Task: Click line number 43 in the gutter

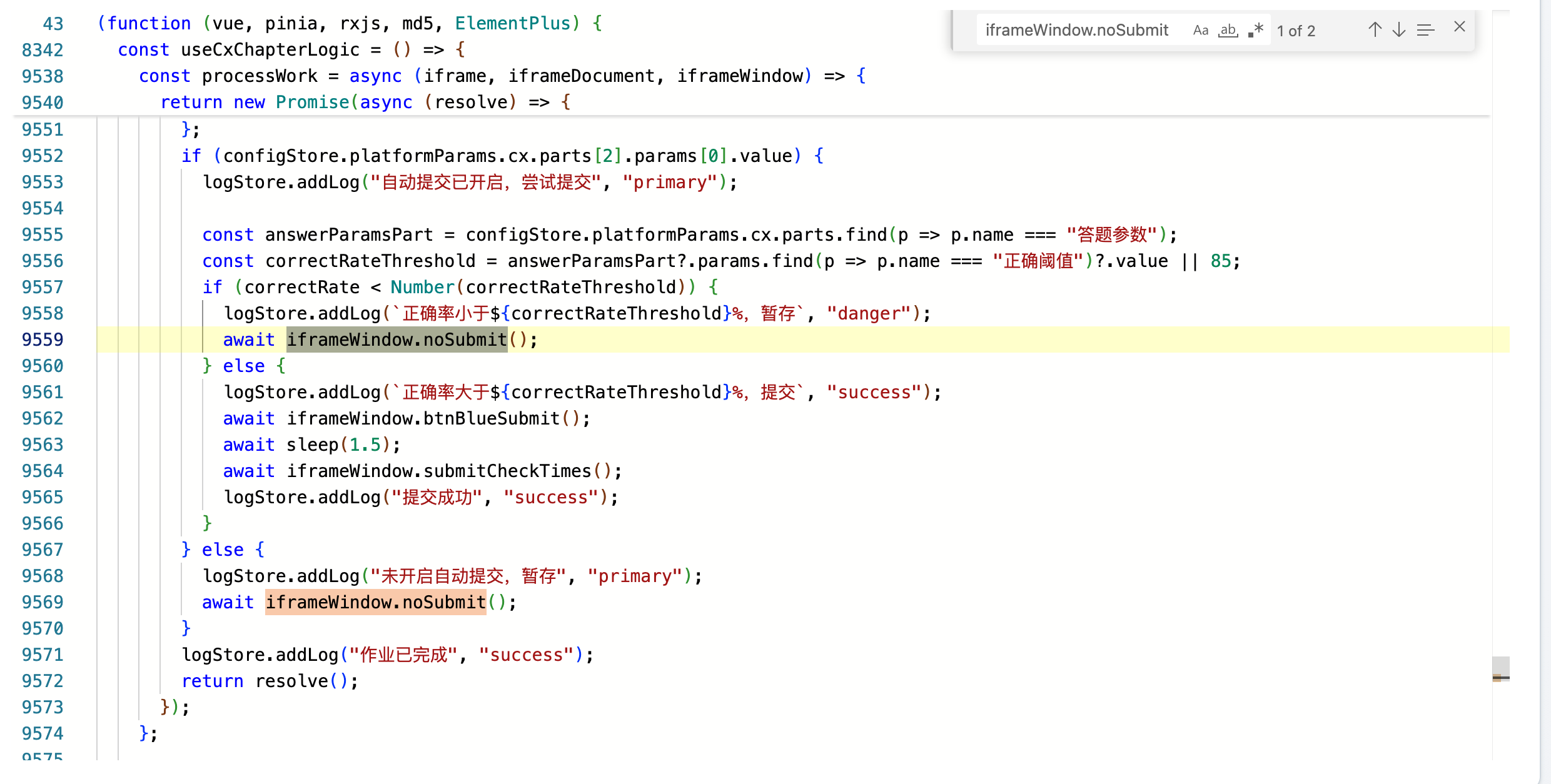Action: tap(53, 23)
